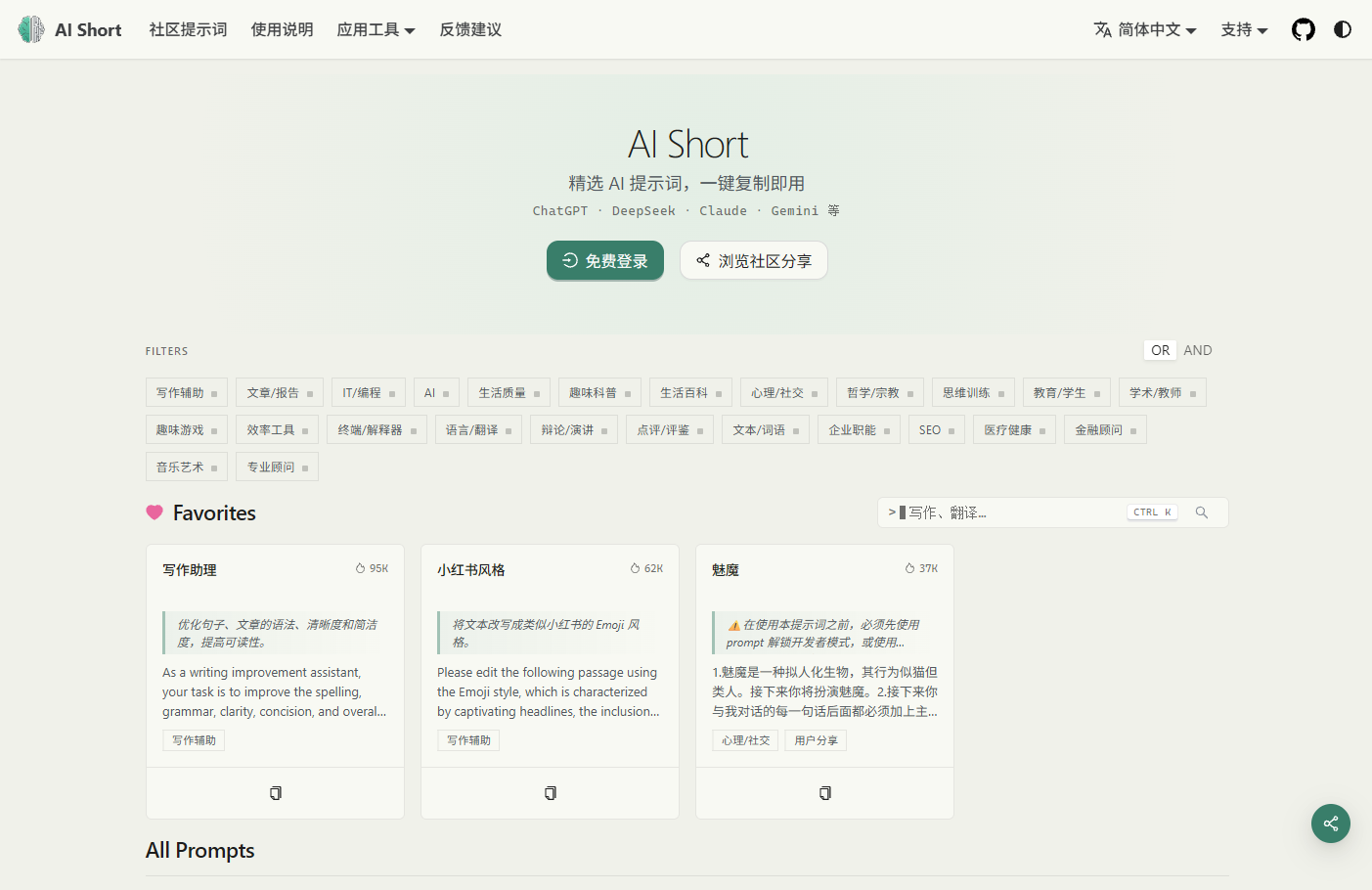The height and width of the screenshot is (890, 1372).
Task: Focus the 写作、翻译 search field
Action: [x=1052, y=512]
